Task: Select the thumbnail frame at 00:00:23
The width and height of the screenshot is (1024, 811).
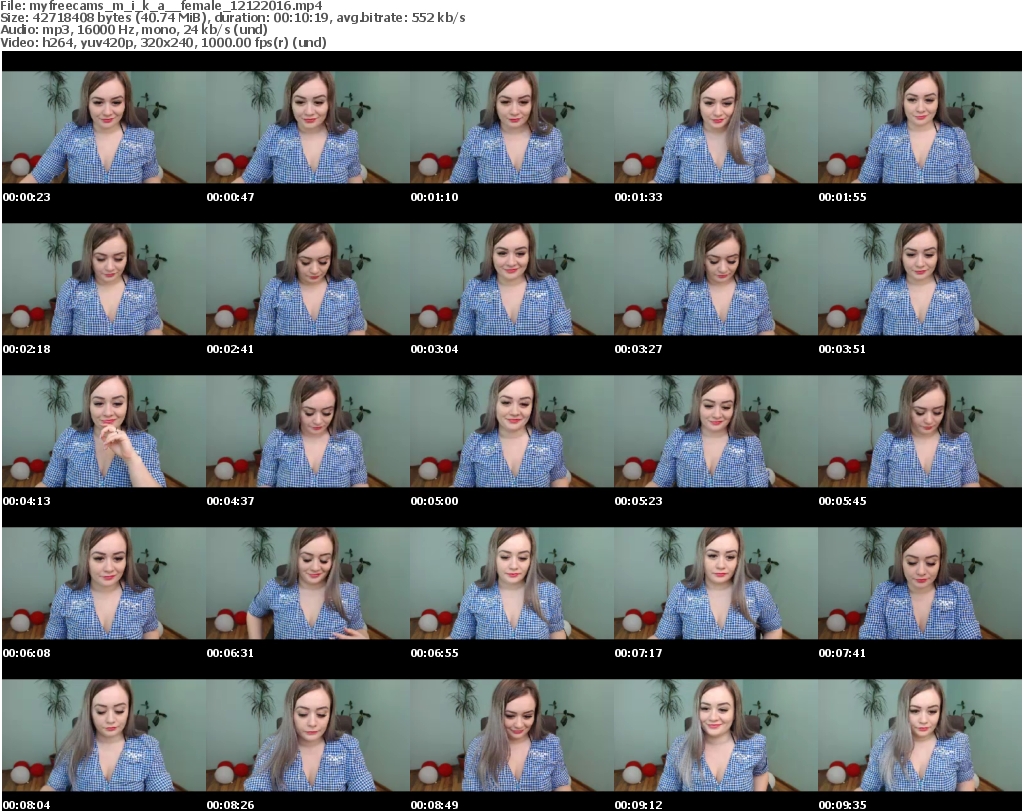Action: [x=104, y=127]
